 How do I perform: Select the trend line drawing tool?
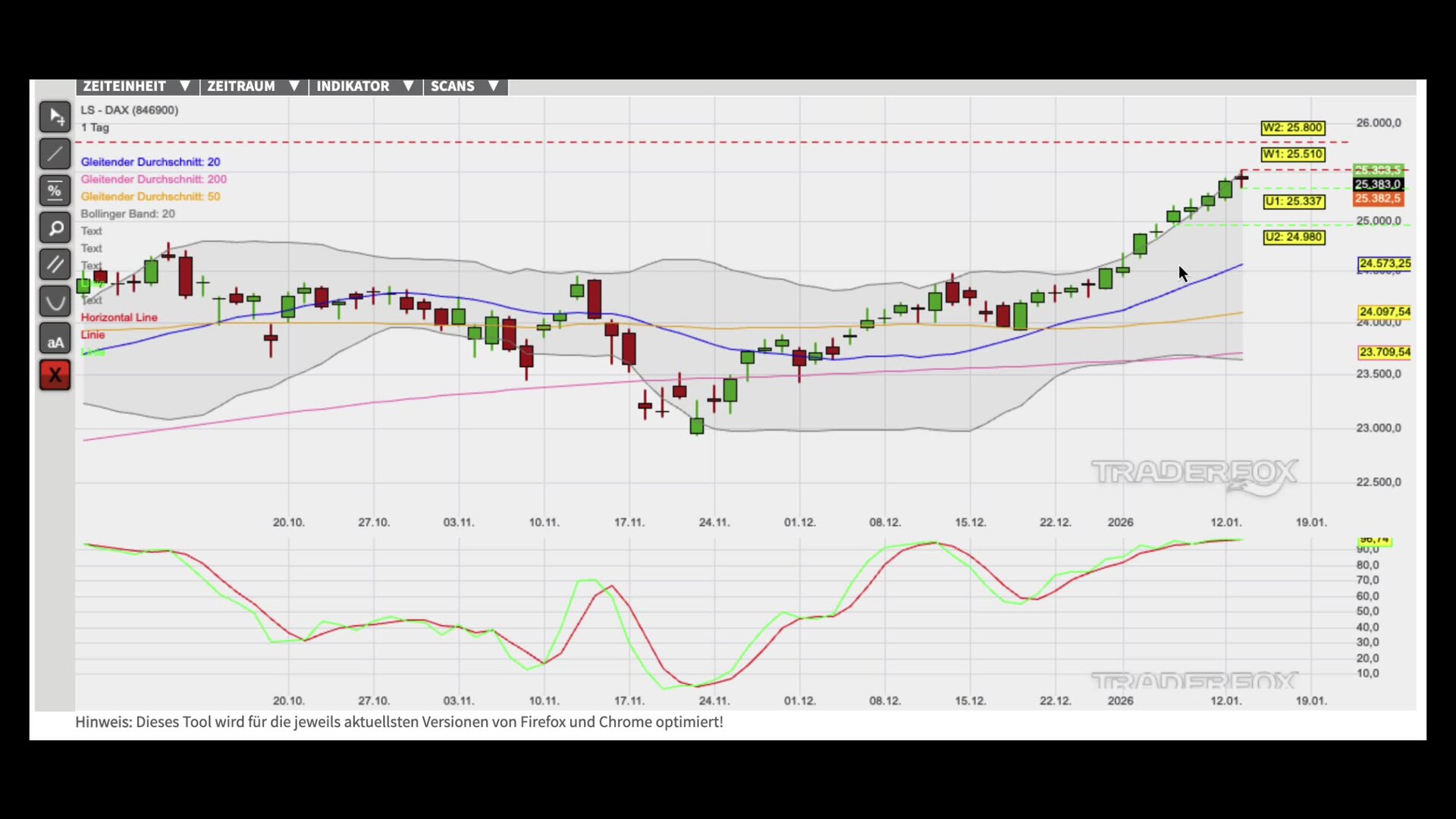[x=55, y=154]
